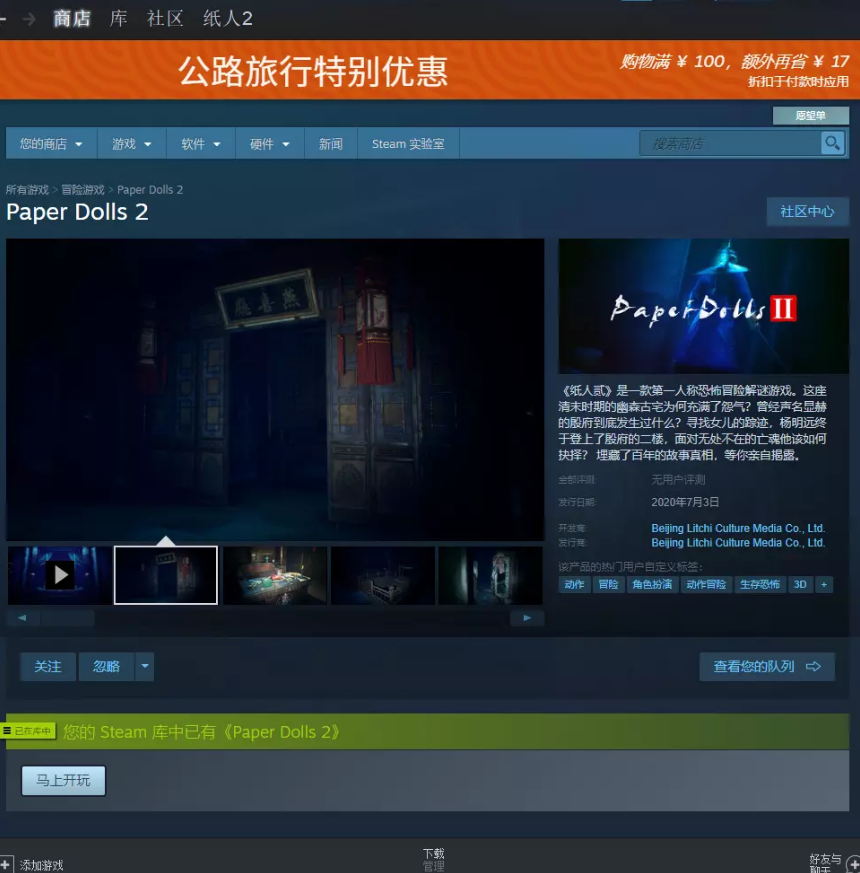Image resolution: width=860 pixels, height=873 pixels.
Task: Click the publisher link Beijing Litchi Culture Media
Action: coord(738,543)
